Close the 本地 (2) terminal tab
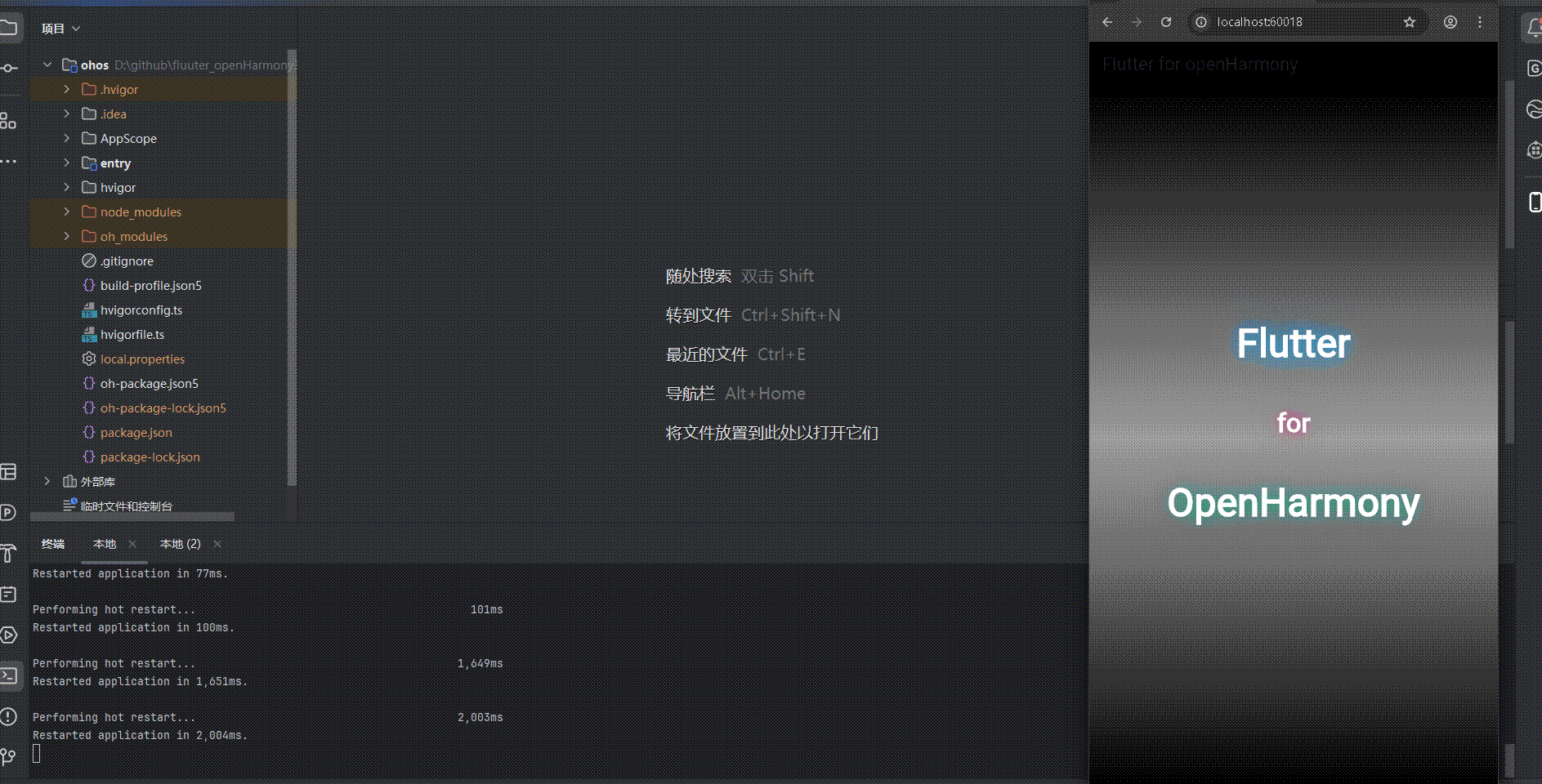Screen dimensions: 1542x784 217,544
